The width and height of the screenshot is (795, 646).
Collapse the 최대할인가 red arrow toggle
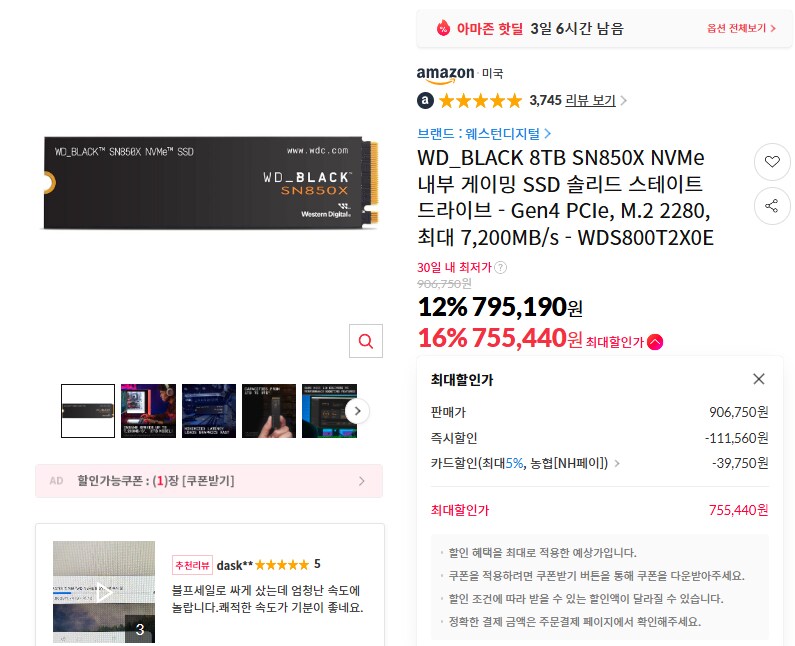(x=655, y=342)
